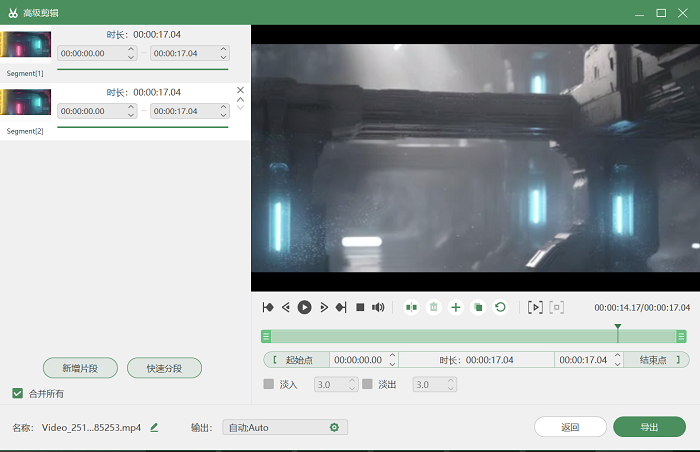
Task: Jump to the start of video
Action: [268, 307]
